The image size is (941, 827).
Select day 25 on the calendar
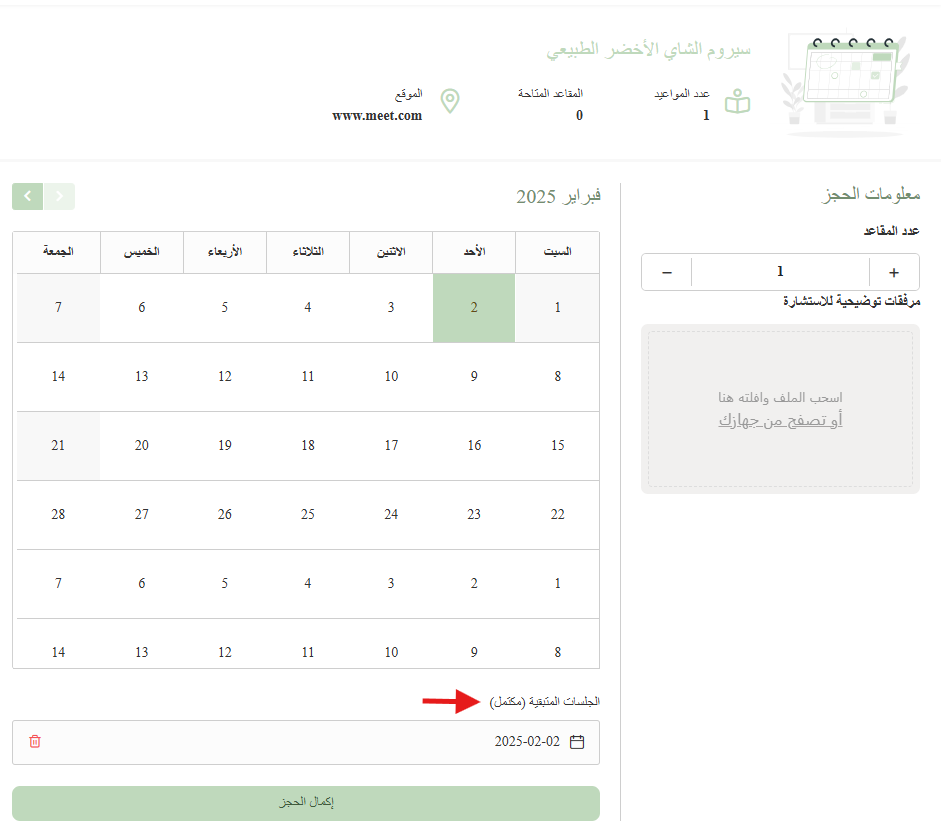pyautogui.click(x=308, y=515)
